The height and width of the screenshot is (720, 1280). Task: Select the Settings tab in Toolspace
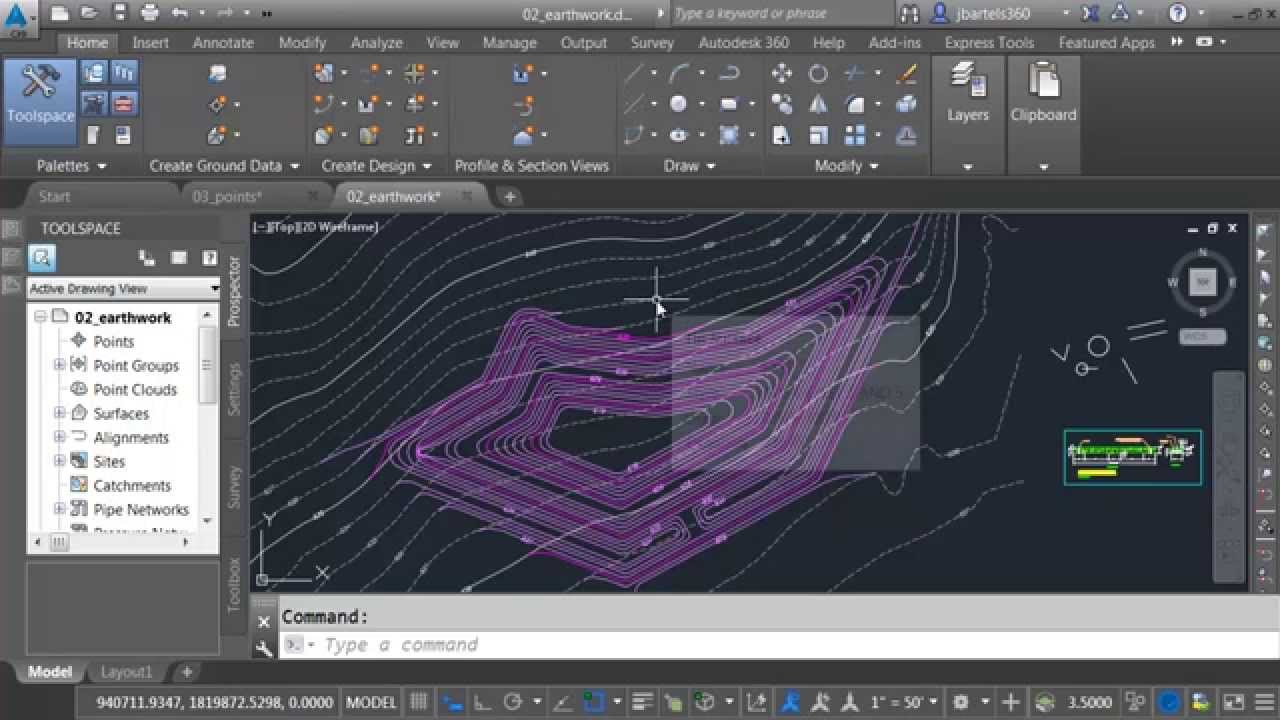(234, 388)
